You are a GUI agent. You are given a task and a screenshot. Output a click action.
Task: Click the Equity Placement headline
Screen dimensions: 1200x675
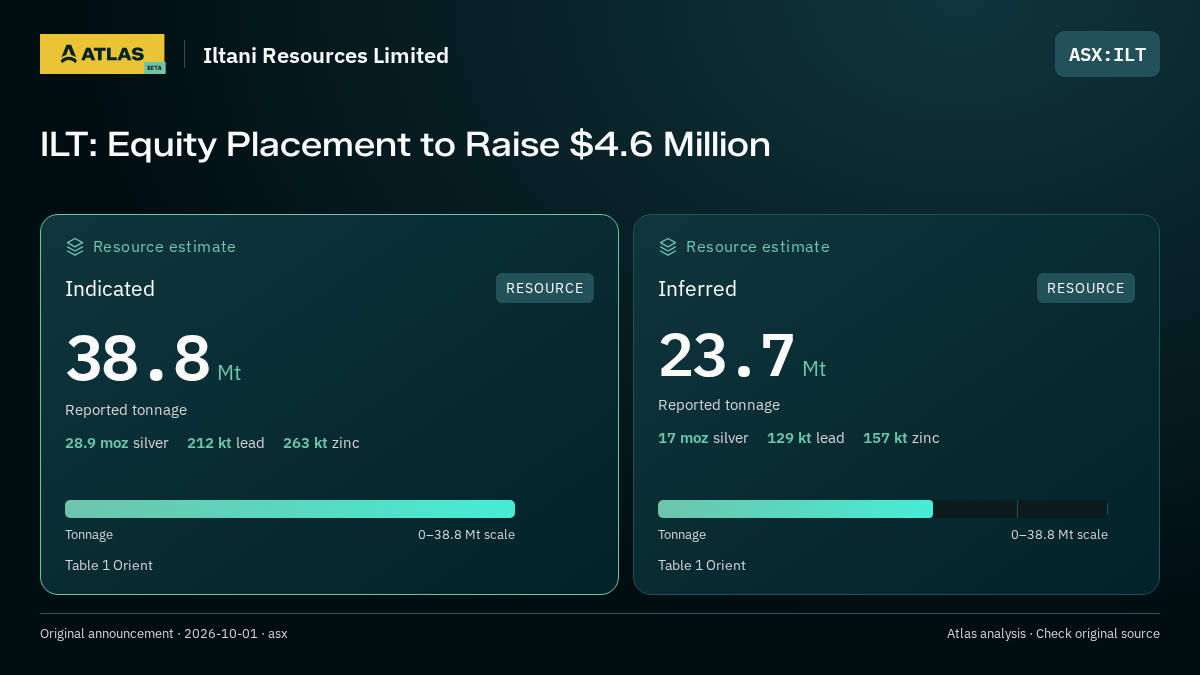click(405, 144)
